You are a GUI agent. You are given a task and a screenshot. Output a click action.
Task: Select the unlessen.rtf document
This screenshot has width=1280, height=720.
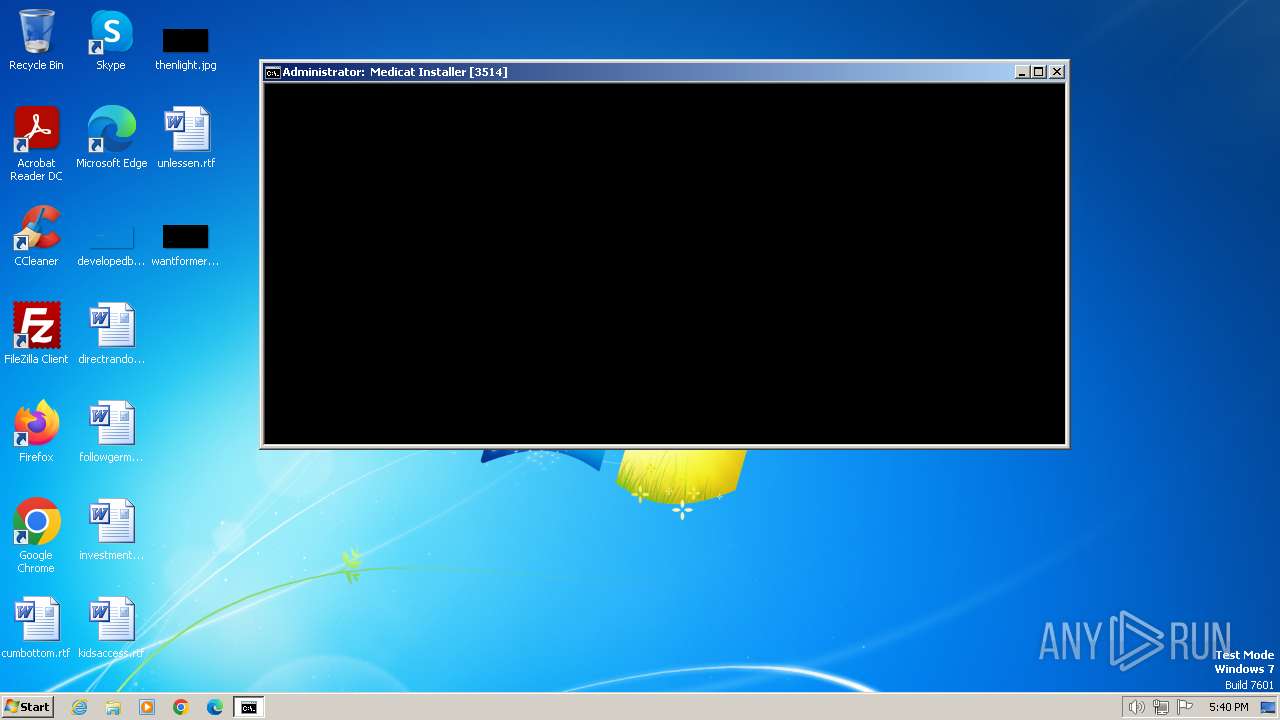click(186, 137)
